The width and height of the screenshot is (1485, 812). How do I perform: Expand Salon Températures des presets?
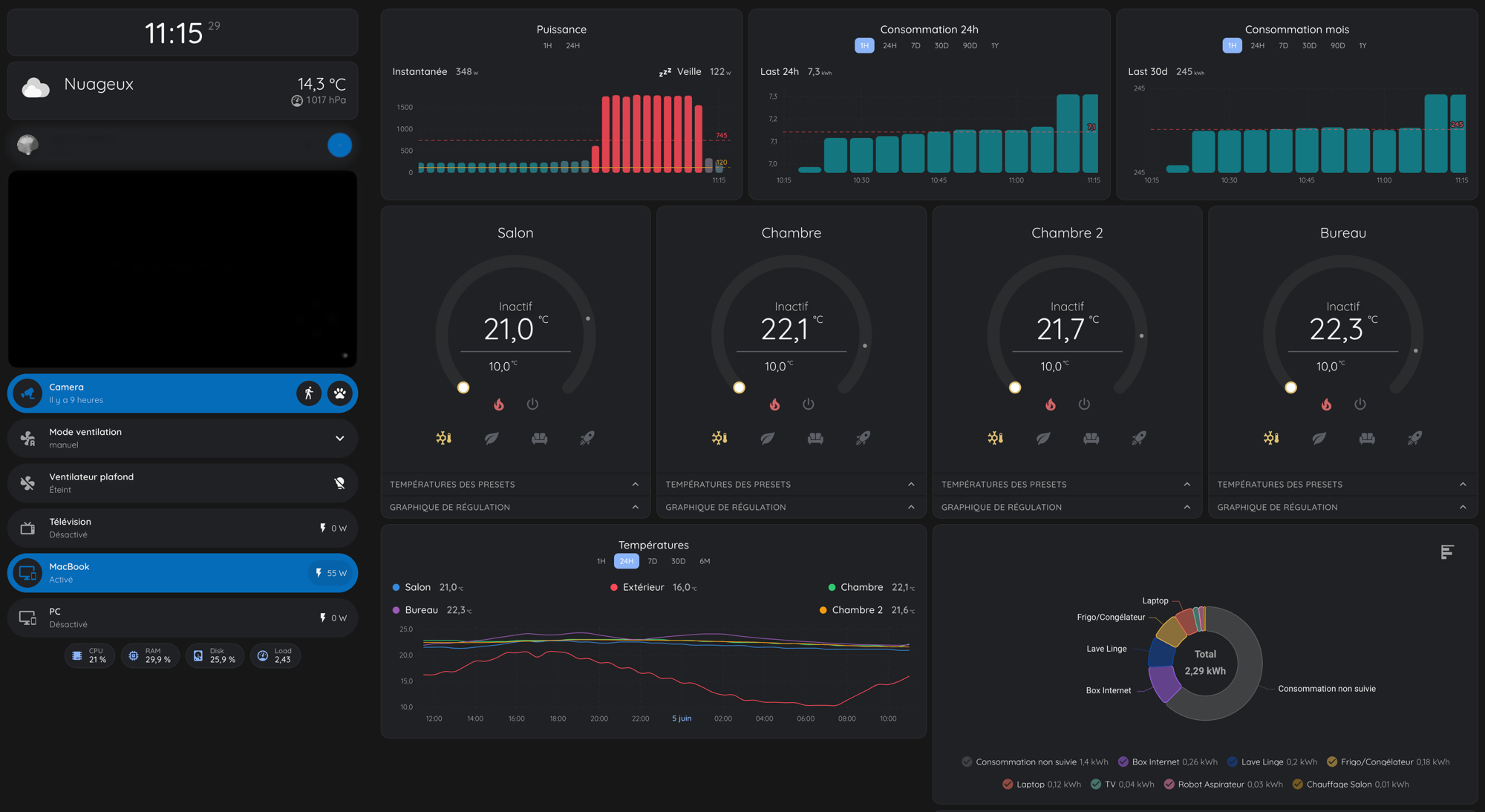click(515, 484)
